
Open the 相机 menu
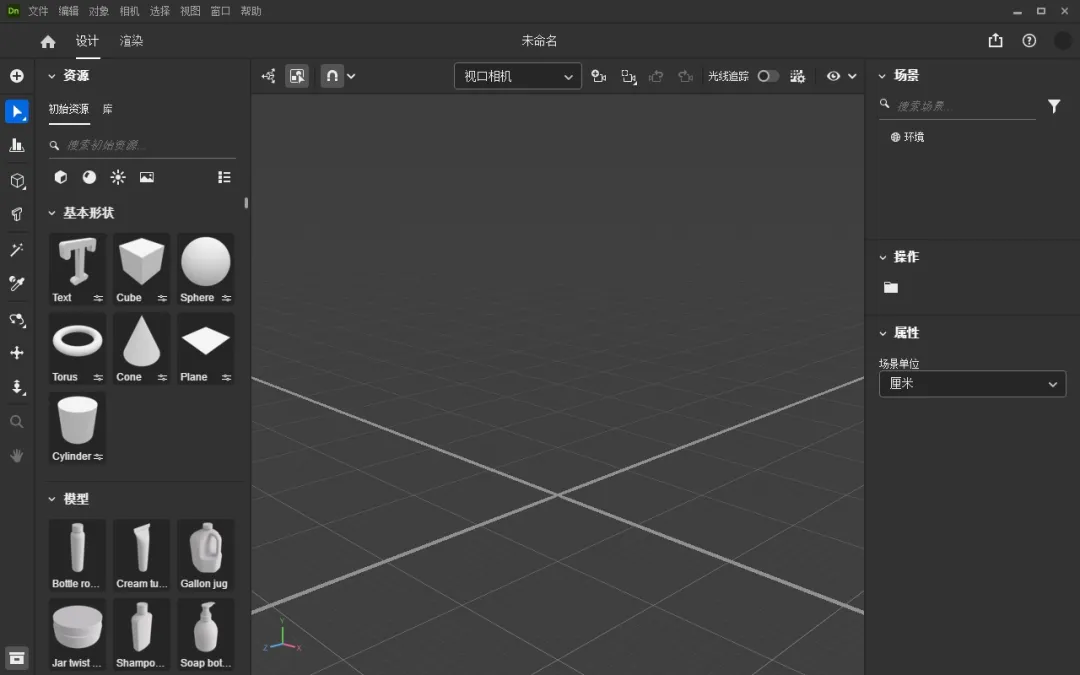129,11
